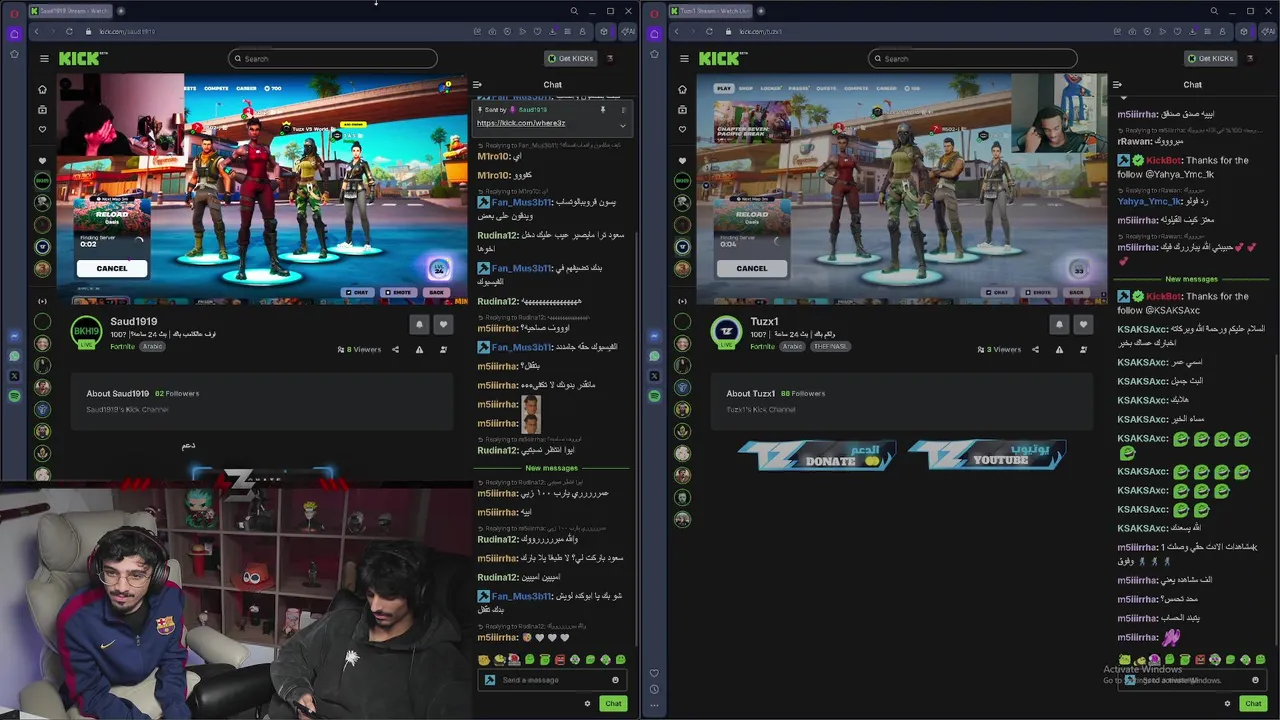Open Following heart in right Kick sidebar
Image resolution: width=1280 pixels, height=720 pixels.
pyautogui.click(x=682, y=129)
